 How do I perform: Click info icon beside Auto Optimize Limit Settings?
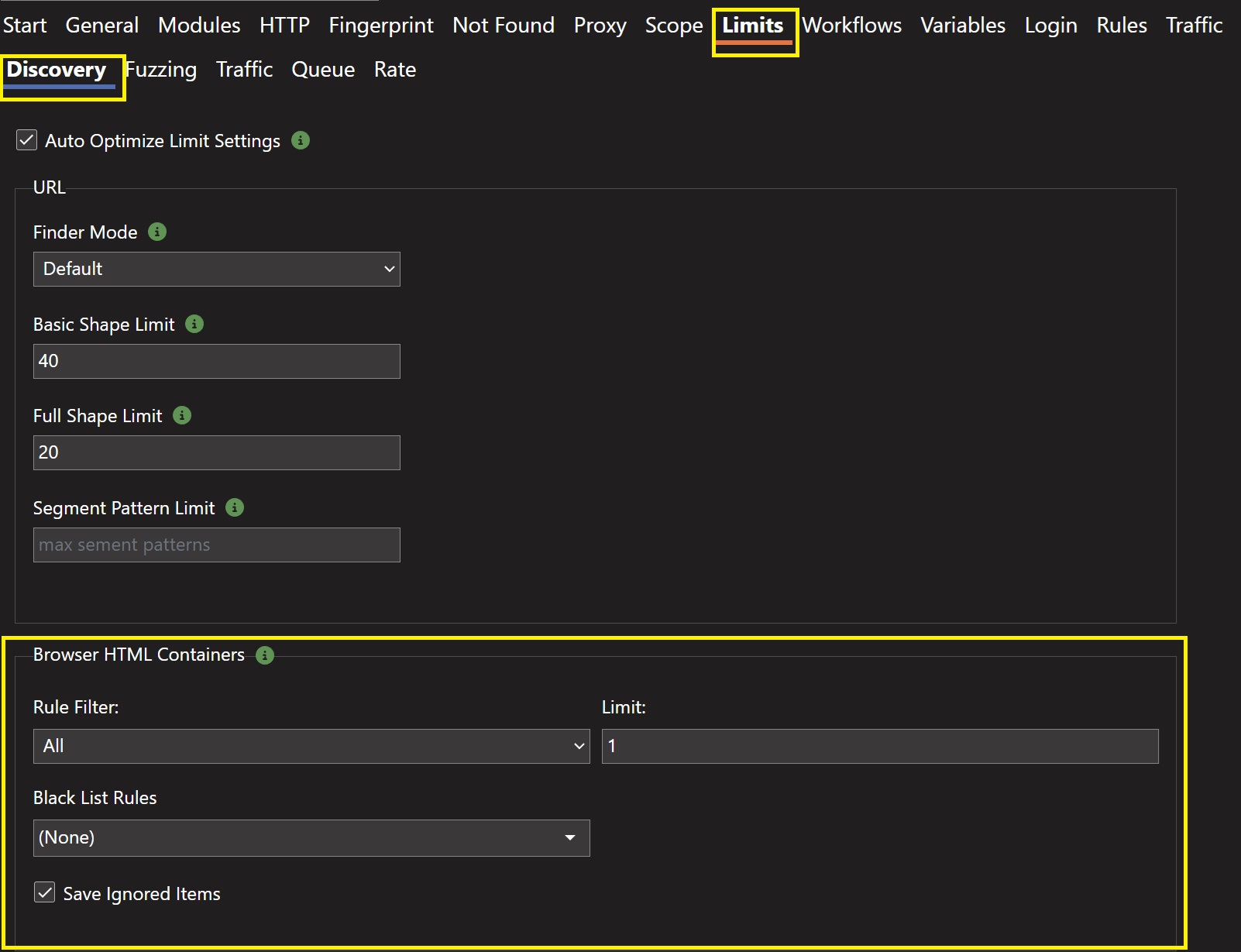pos(301,140)
